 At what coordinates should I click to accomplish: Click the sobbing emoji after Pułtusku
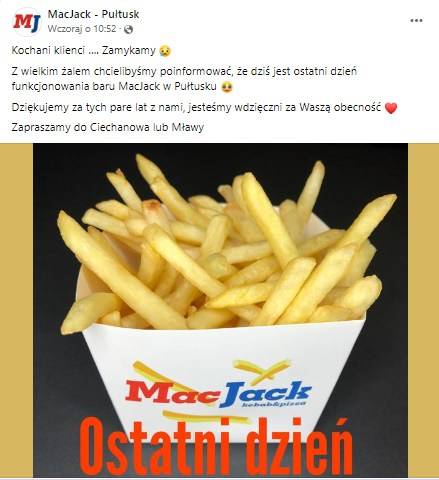[227, 87]
